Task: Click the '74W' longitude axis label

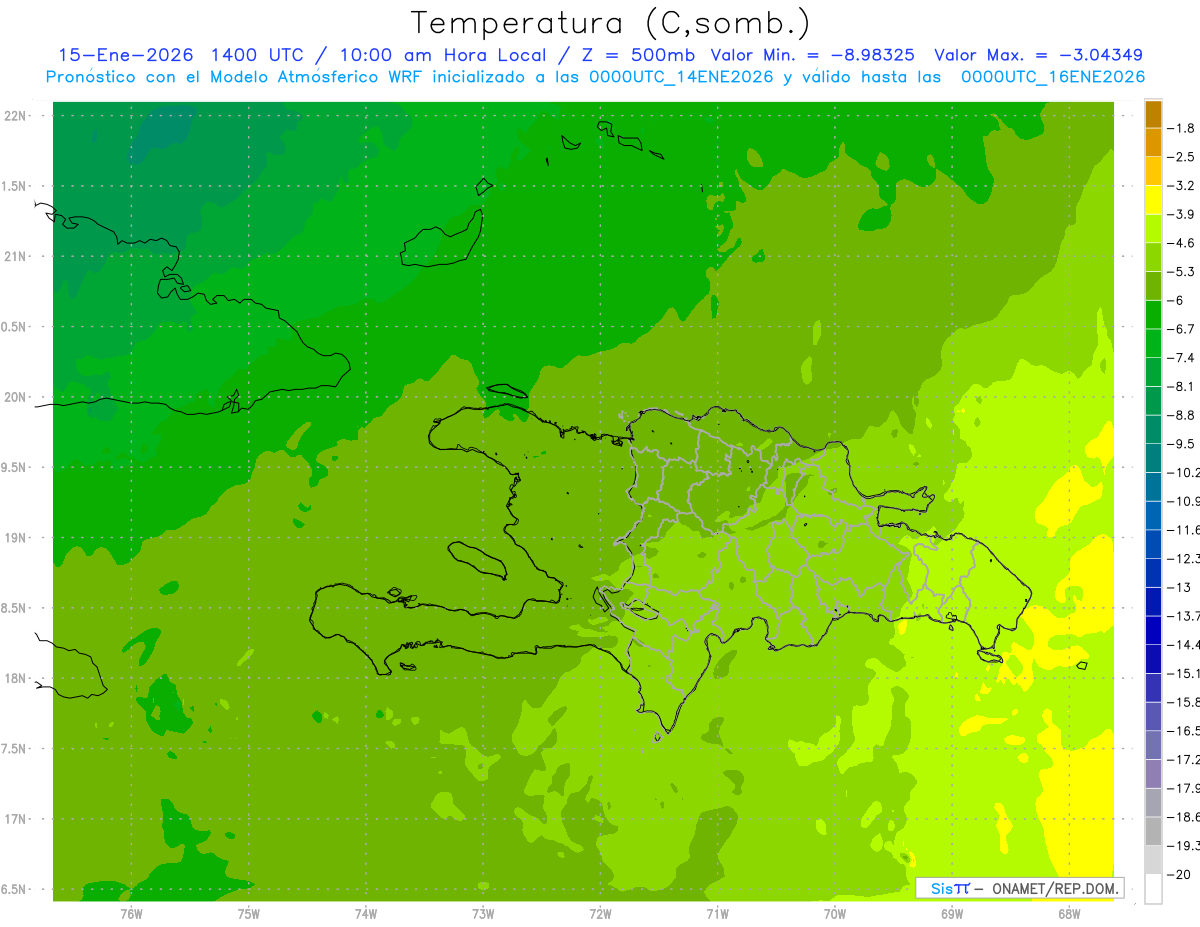Action: point(366,913)
